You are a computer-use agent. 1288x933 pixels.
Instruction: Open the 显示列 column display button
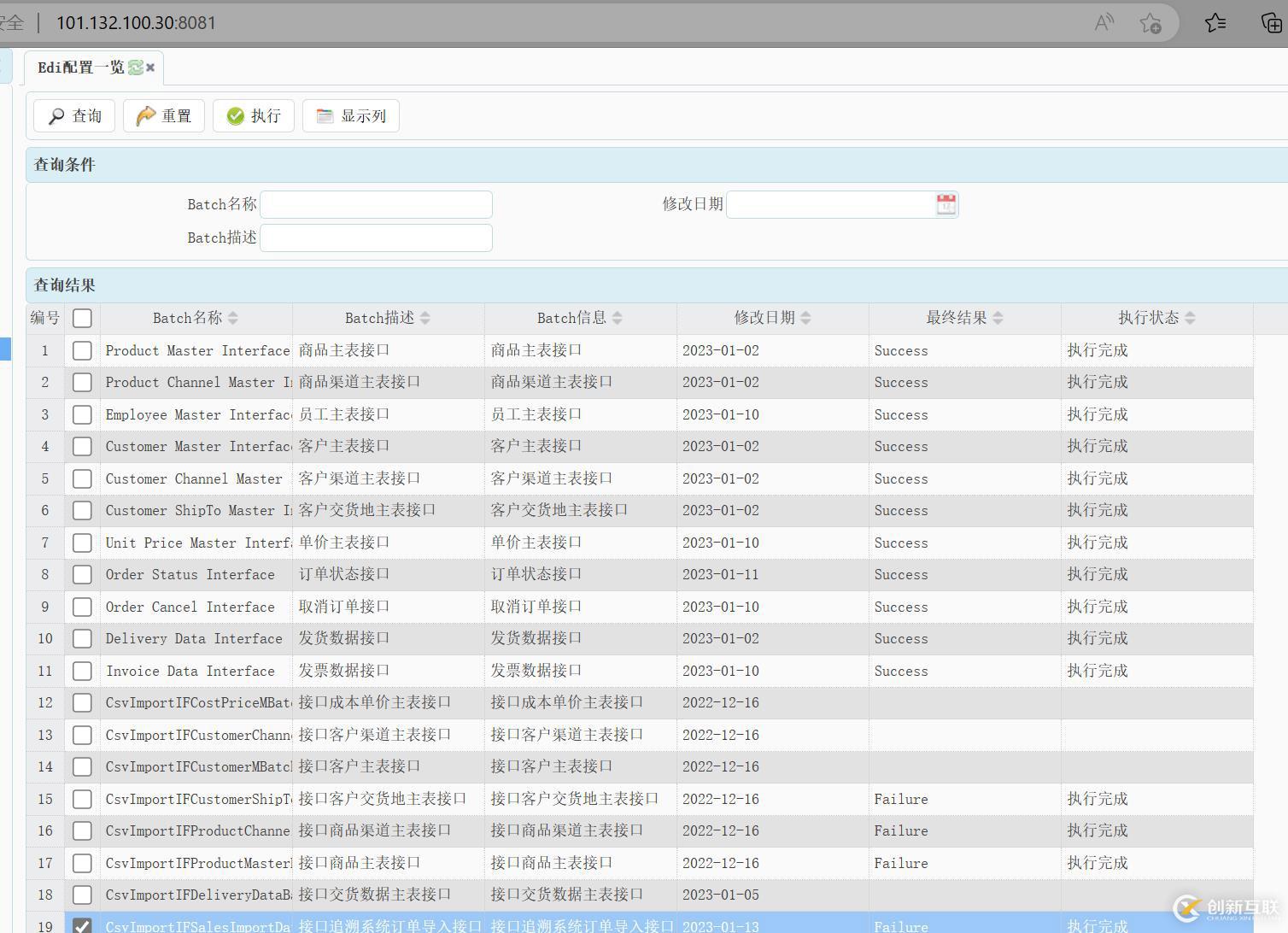coord(351,115)
